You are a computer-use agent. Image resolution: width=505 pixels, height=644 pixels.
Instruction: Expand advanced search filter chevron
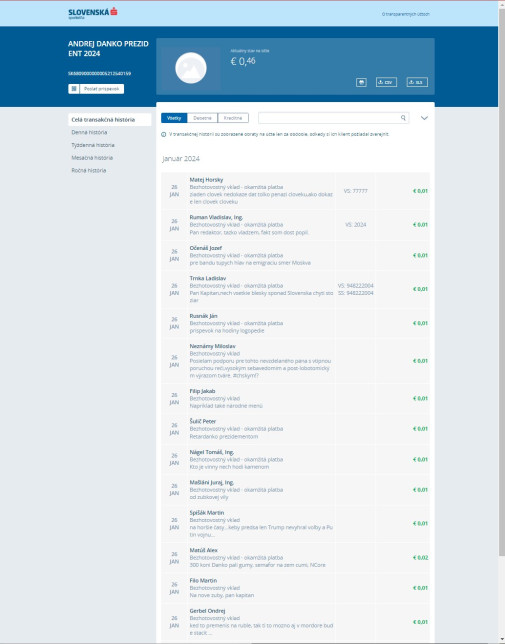425,118
